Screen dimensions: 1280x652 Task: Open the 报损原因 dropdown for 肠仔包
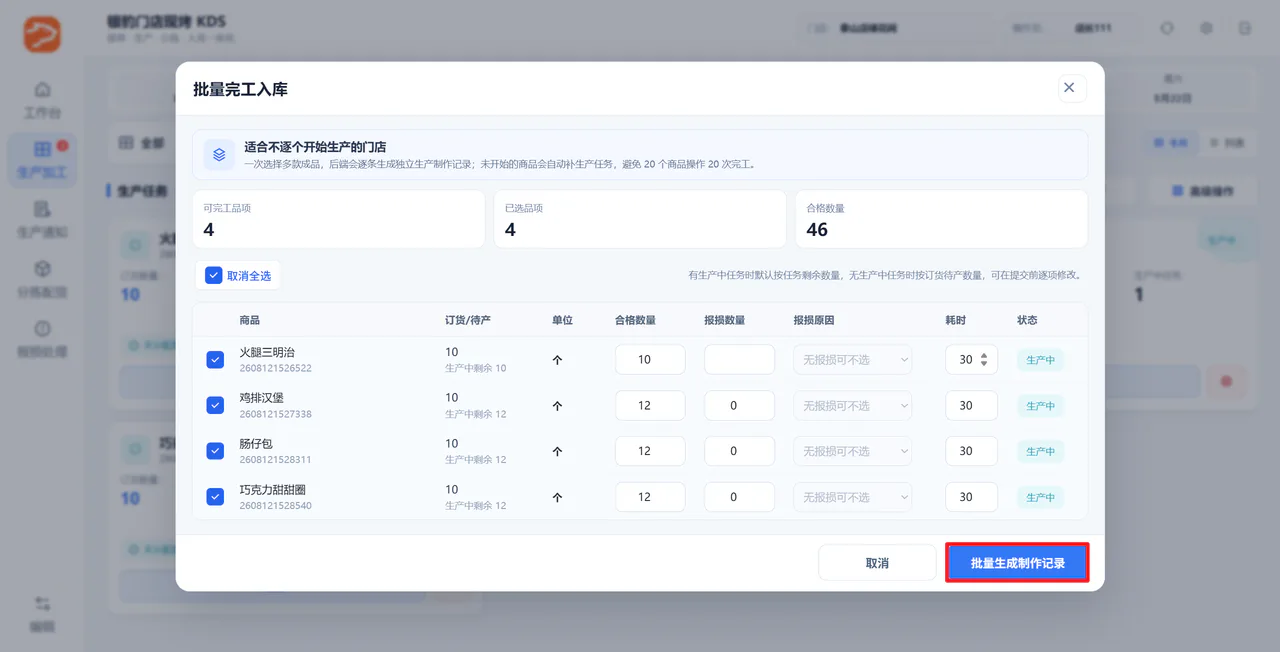click(853, 451)
